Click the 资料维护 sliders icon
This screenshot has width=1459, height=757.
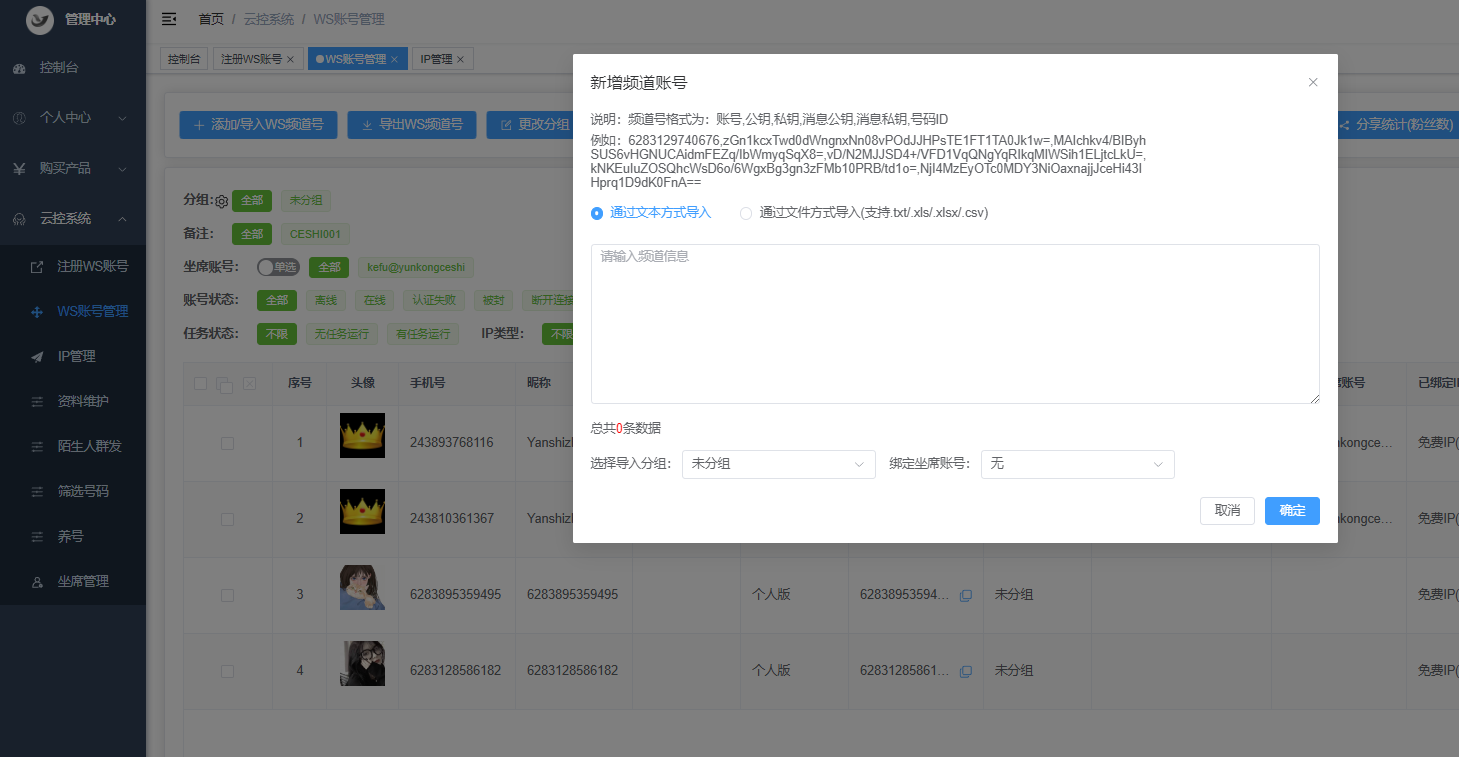[x=37, y=401]
